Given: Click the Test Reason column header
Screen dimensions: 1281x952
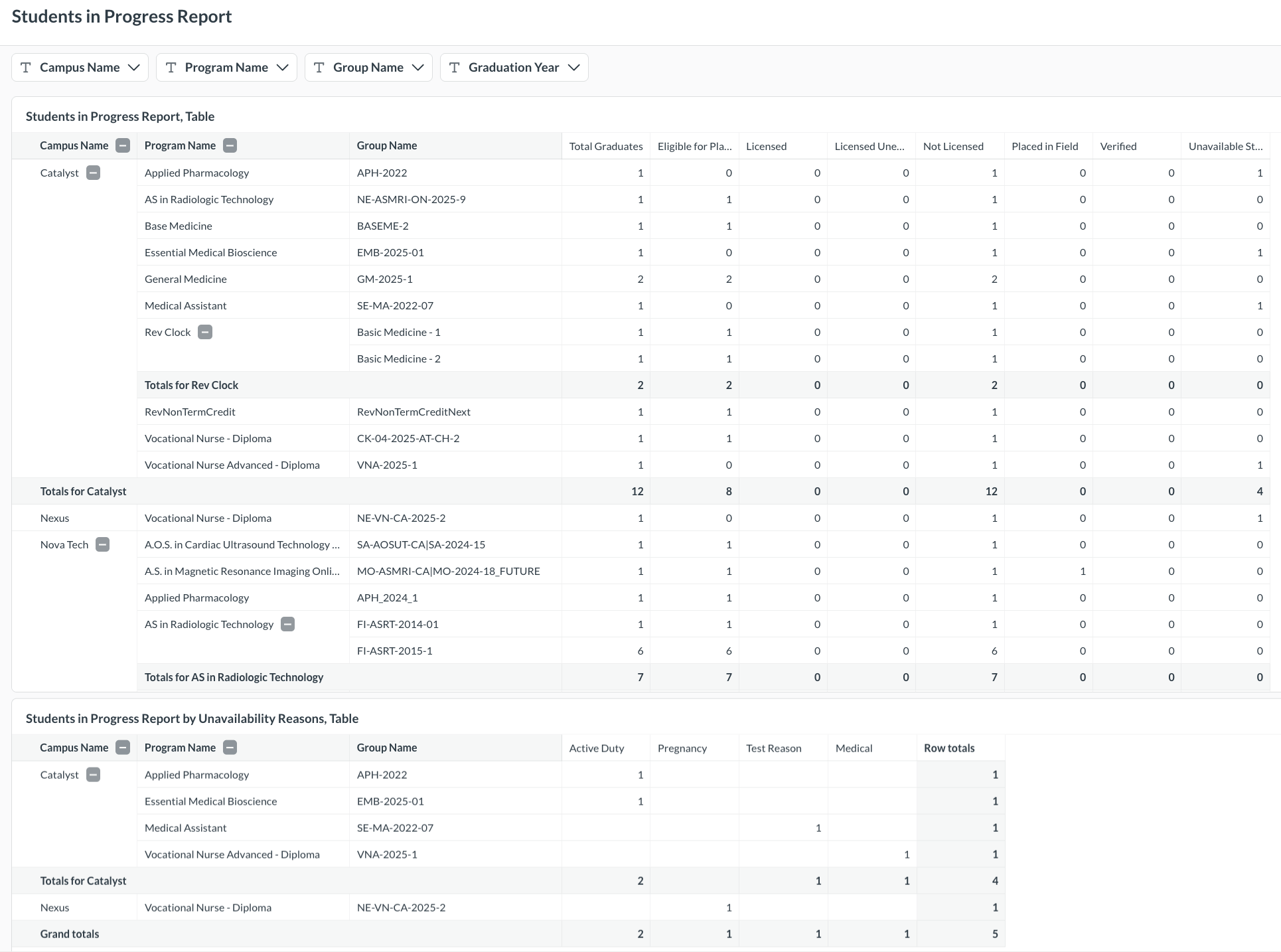Looking at the screenshot, I should 783,748.
